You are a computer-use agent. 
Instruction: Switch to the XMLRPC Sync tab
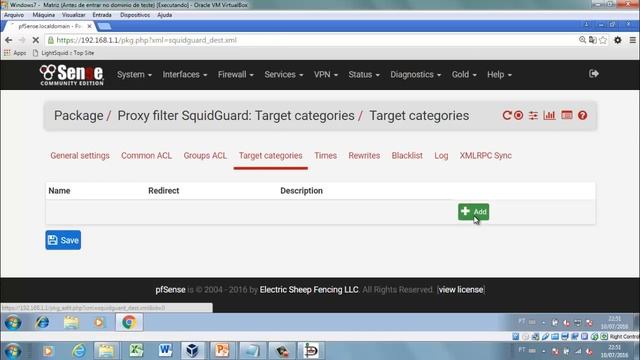click(485, 156)
